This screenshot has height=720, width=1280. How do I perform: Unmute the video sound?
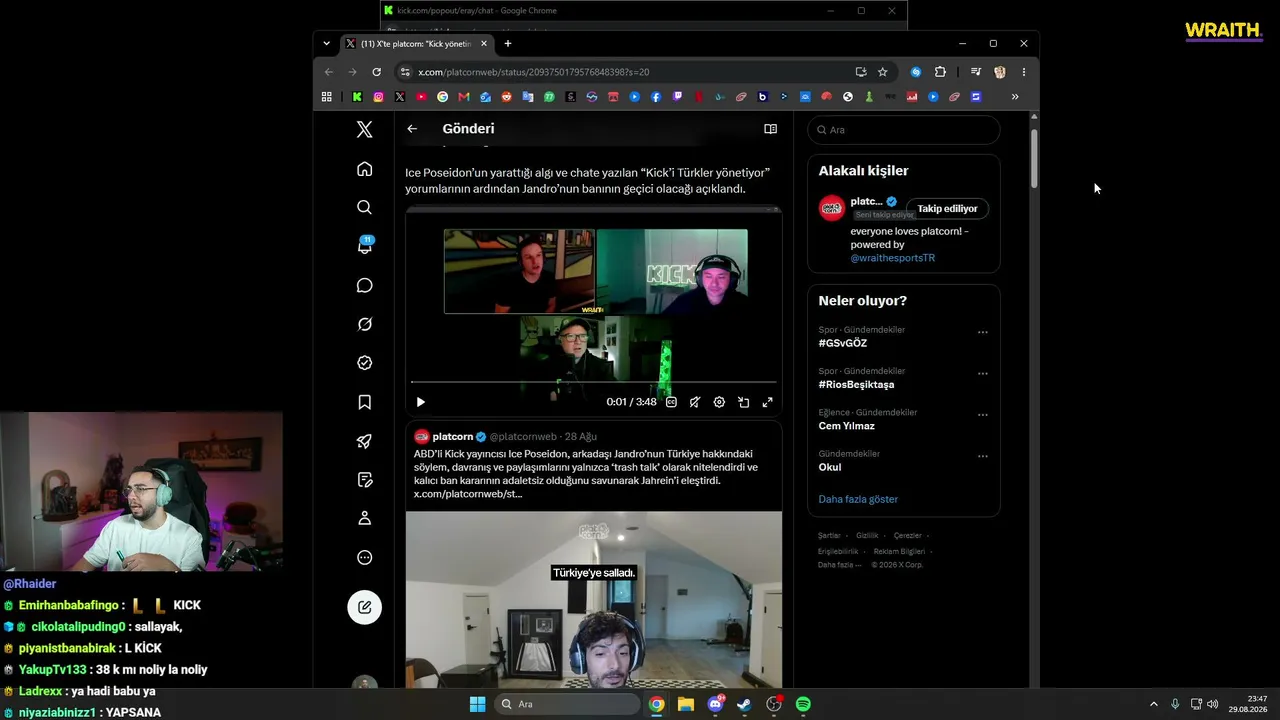click(695, 402)
